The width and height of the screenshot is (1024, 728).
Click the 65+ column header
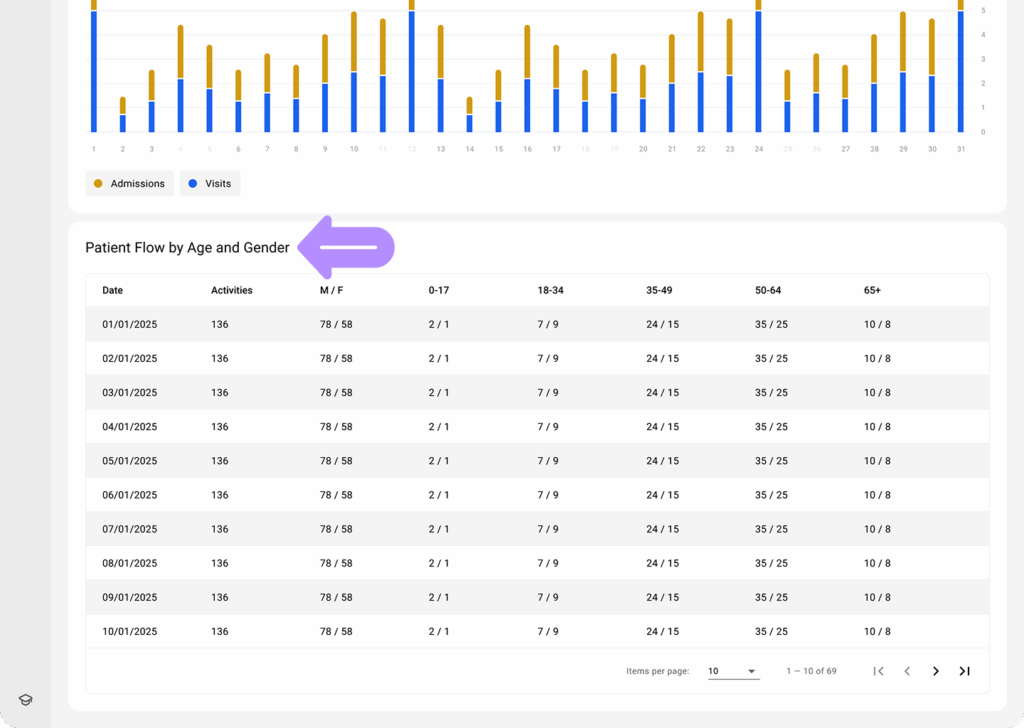873,290
